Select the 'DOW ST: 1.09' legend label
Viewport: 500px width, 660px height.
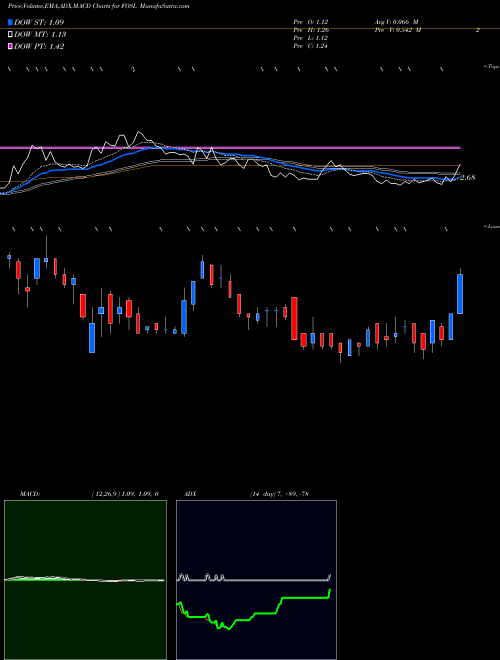(39, 22)
